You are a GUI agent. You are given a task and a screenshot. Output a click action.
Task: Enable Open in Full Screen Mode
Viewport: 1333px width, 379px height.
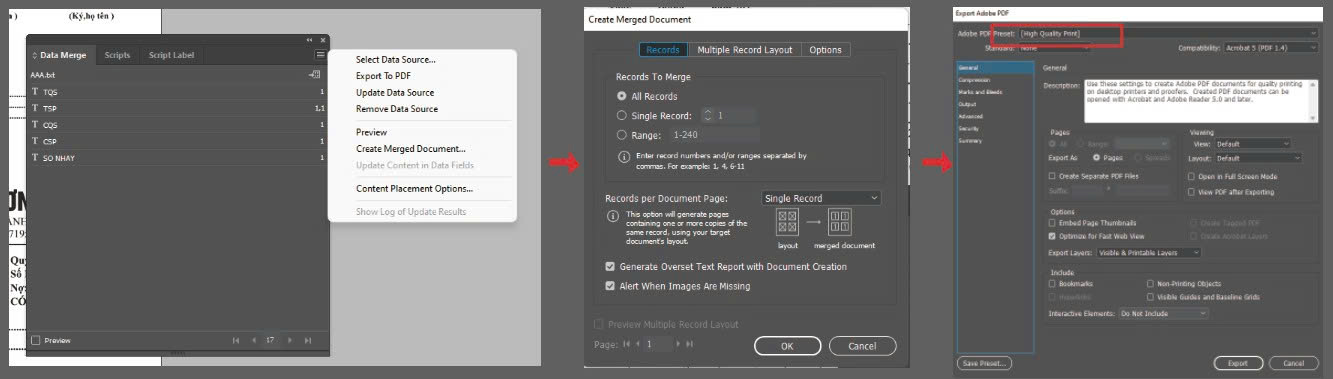[x=1192, y=176]
